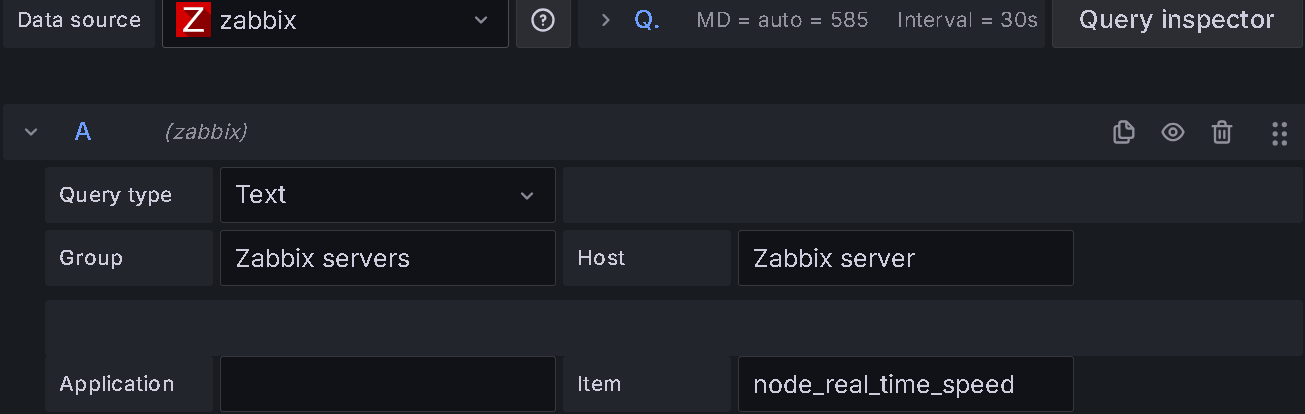The height and width of the screenshot is (414, 1305).
Task: Select the Item field node_real_time_speed
Action: (x=905, y=384)
